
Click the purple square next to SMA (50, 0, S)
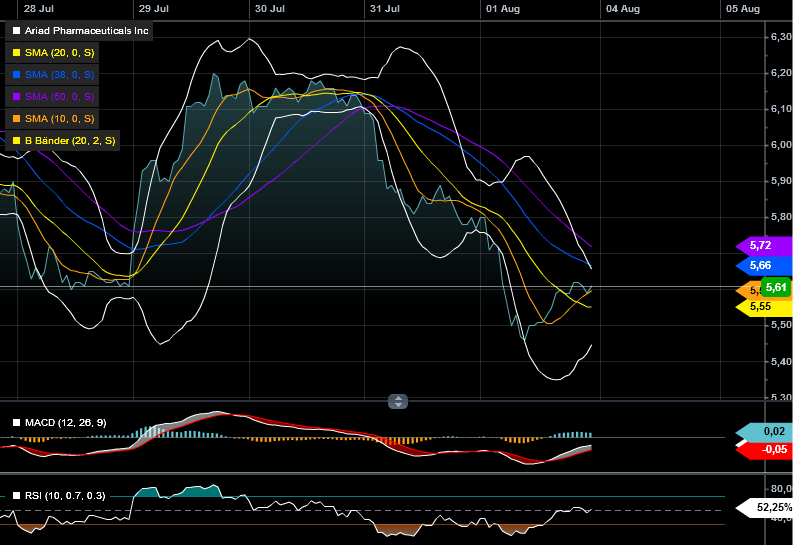tap(15, 97)
